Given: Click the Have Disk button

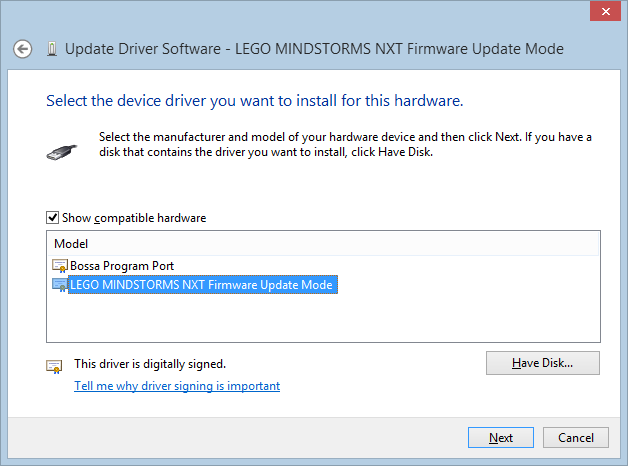Looking at the screenshot, I should (x=543, y=363).
